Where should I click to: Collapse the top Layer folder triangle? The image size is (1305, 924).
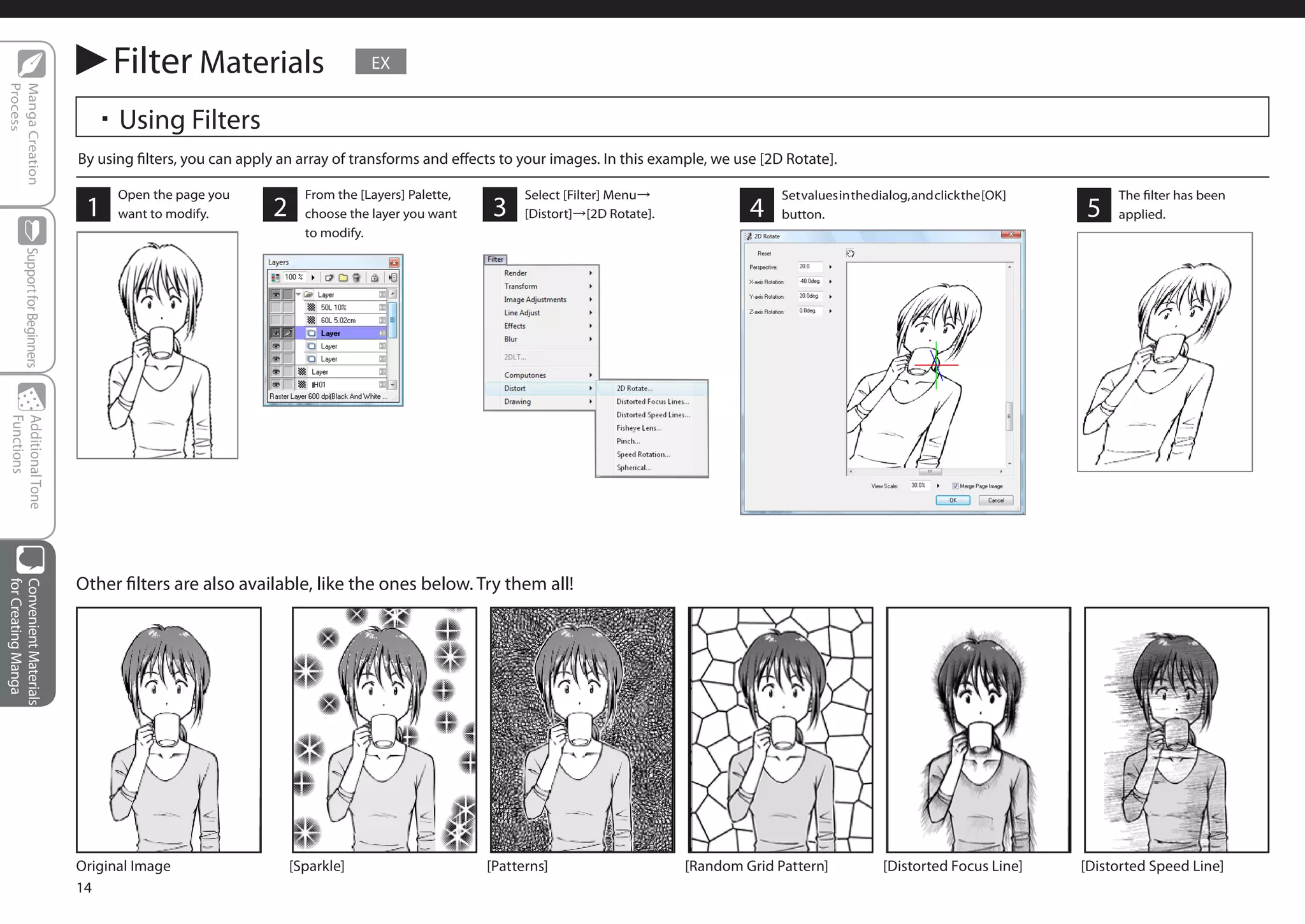pos(298,294)
